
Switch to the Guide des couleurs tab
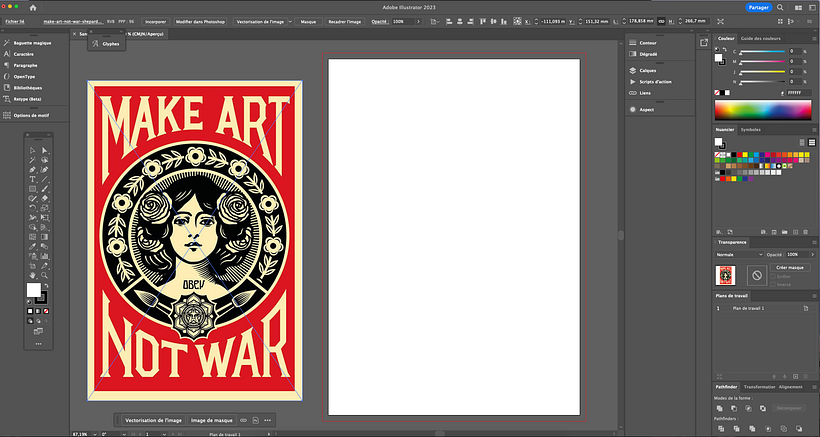761,38
